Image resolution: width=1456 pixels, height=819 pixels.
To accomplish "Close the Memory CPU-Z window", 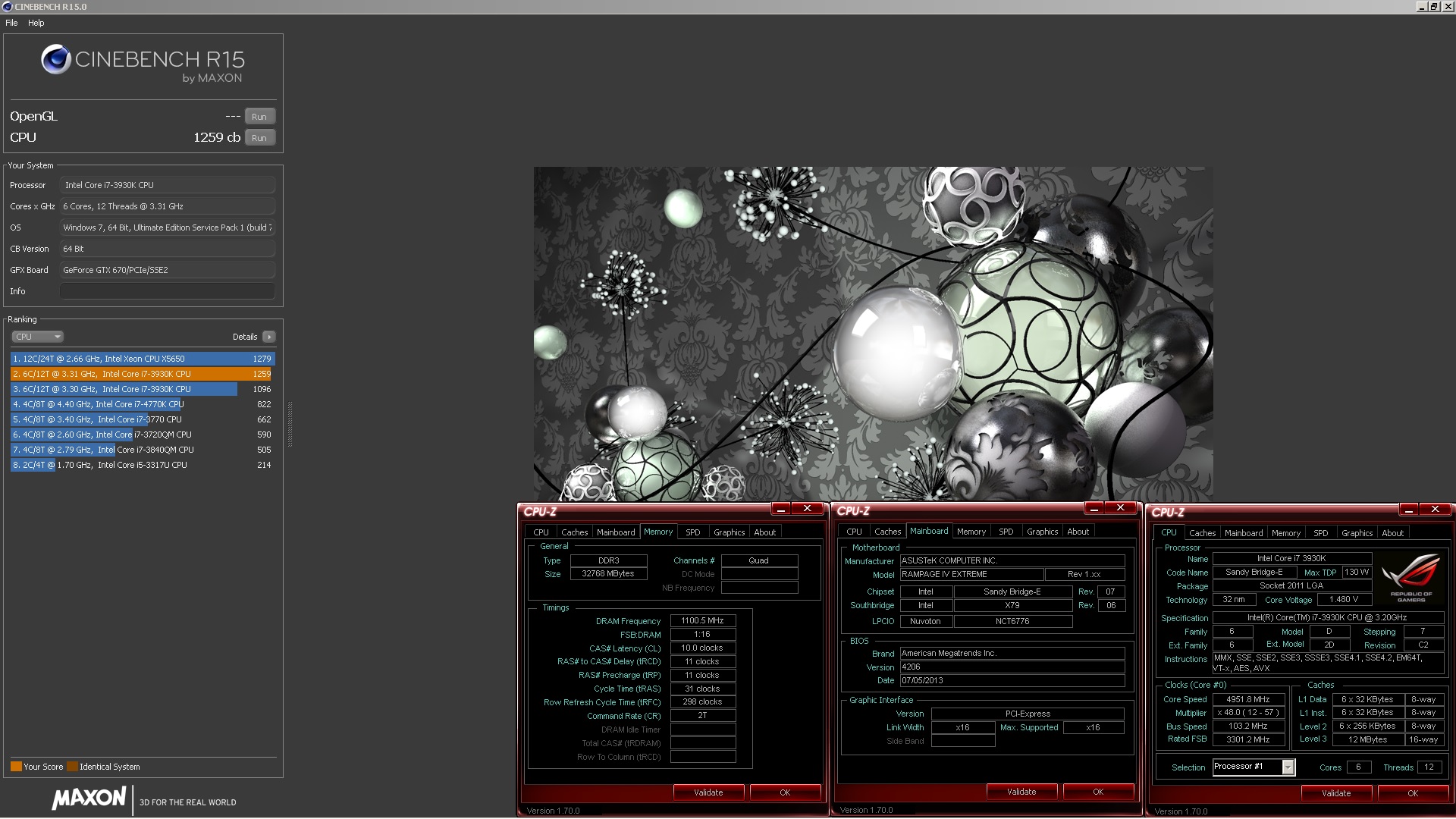I will (x=808, y=509).
